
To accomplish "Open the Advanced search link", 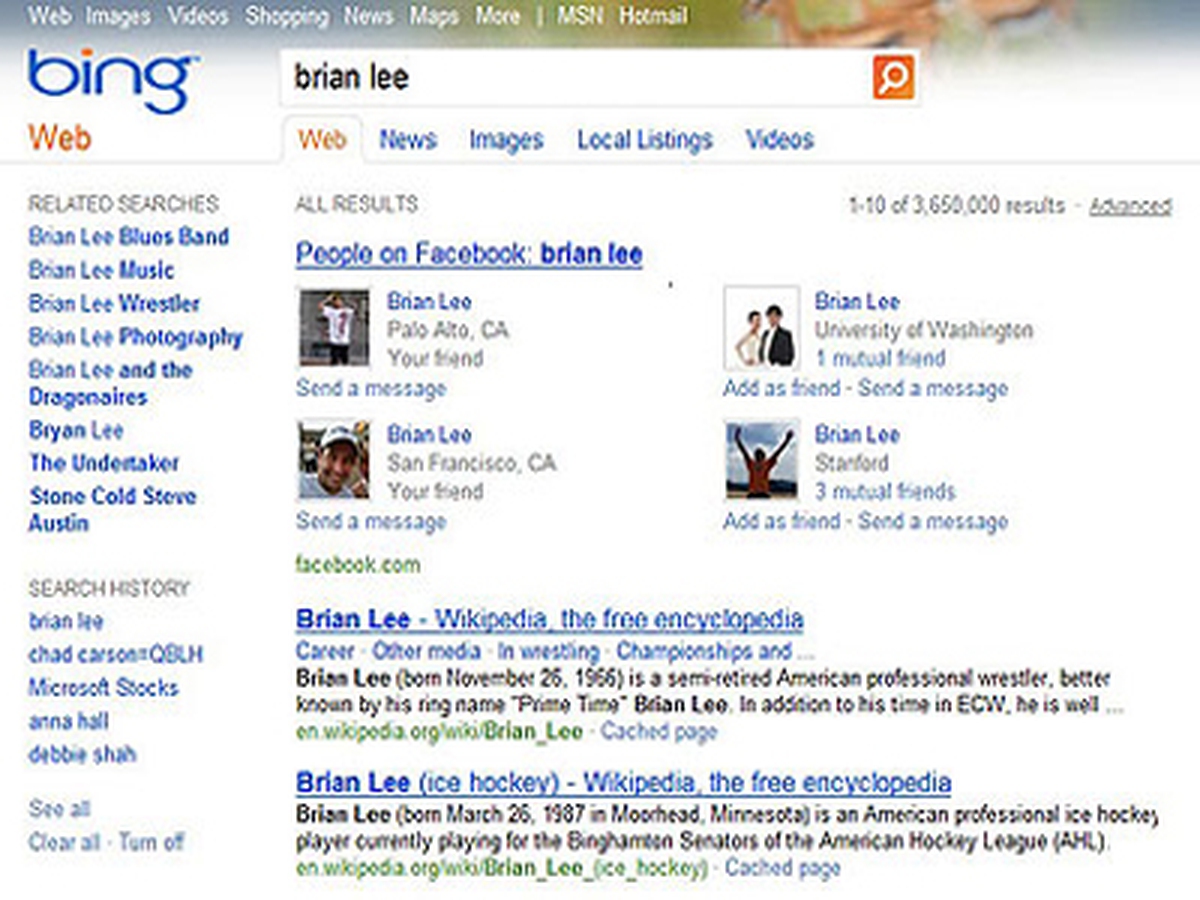I will (x=1130, y=206).
